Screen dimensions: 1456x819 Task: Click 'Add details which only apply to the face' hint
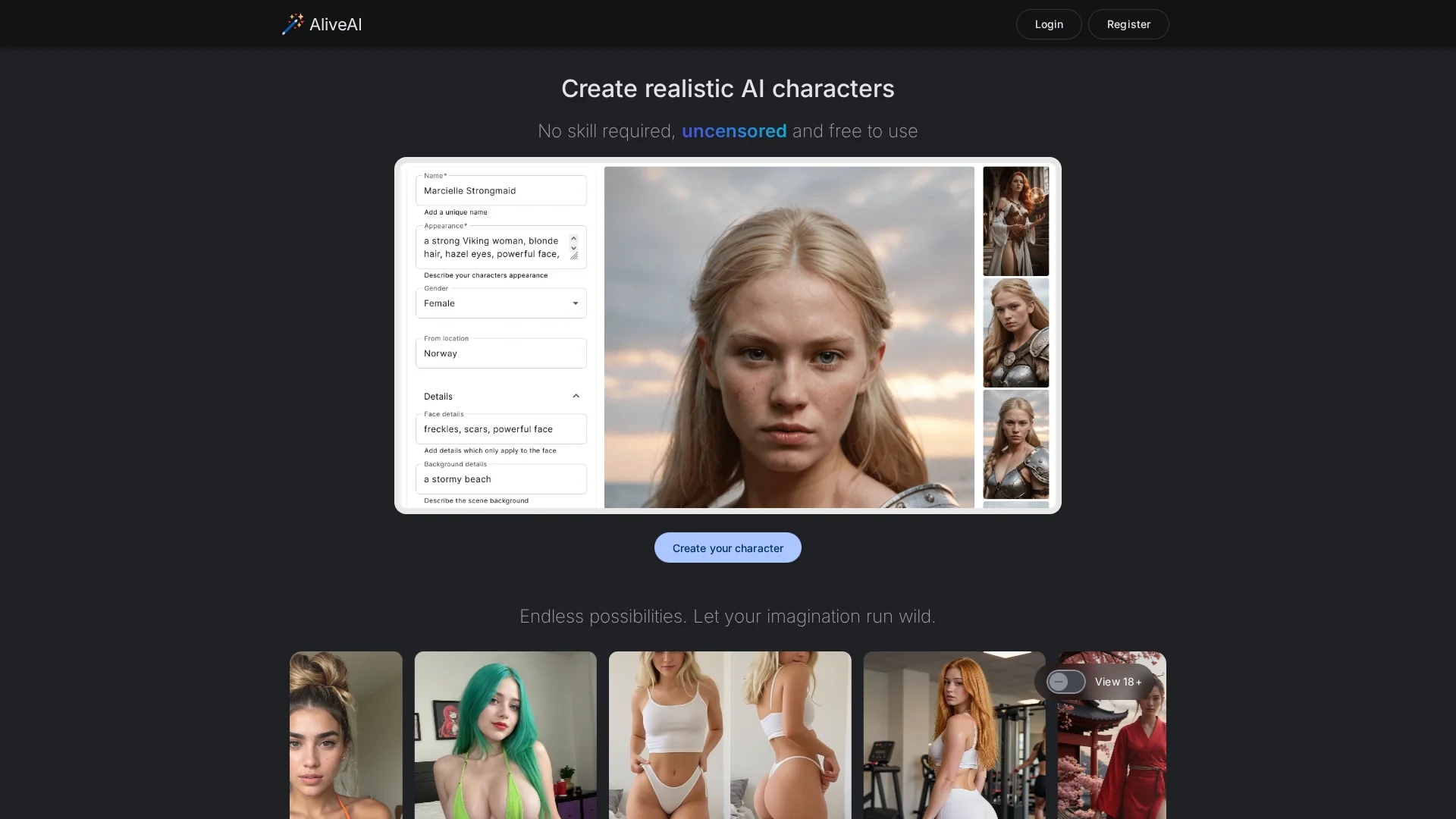pyautogui.click(x=490, y=450)
